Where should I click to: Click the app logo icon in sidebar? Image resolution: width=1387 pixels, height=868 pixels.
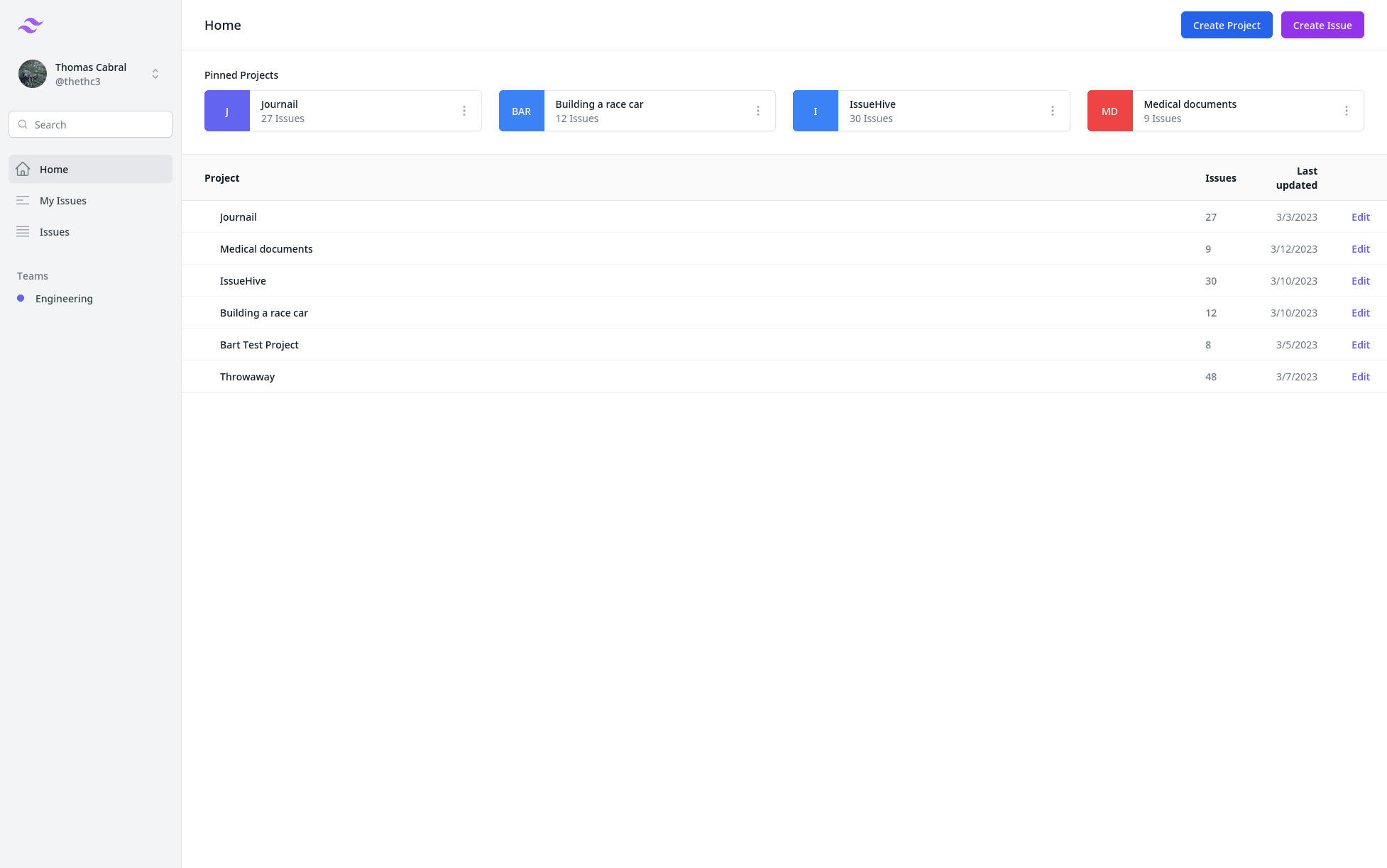[31, 26]
